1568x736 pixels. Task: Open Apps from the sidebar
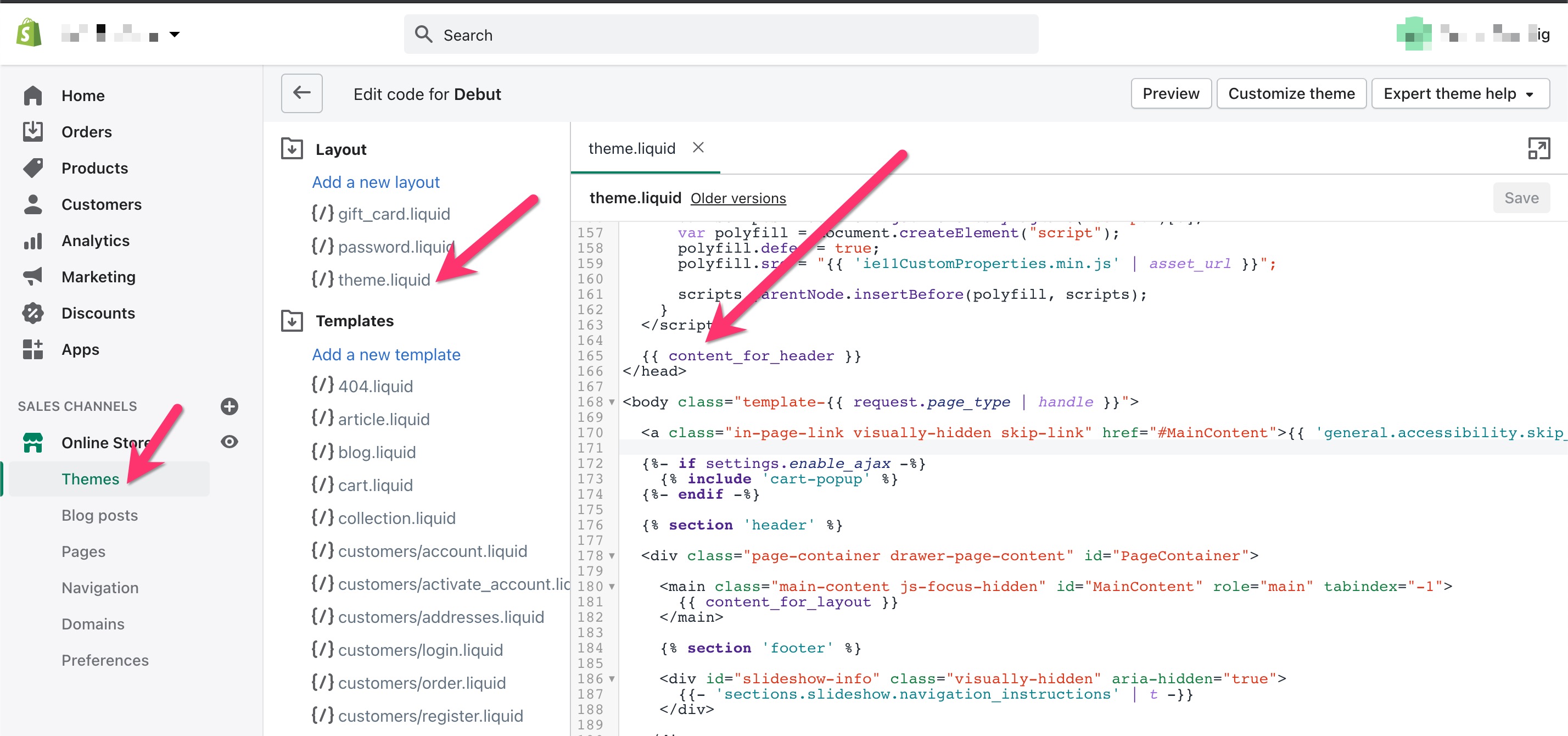pos(80,349)
